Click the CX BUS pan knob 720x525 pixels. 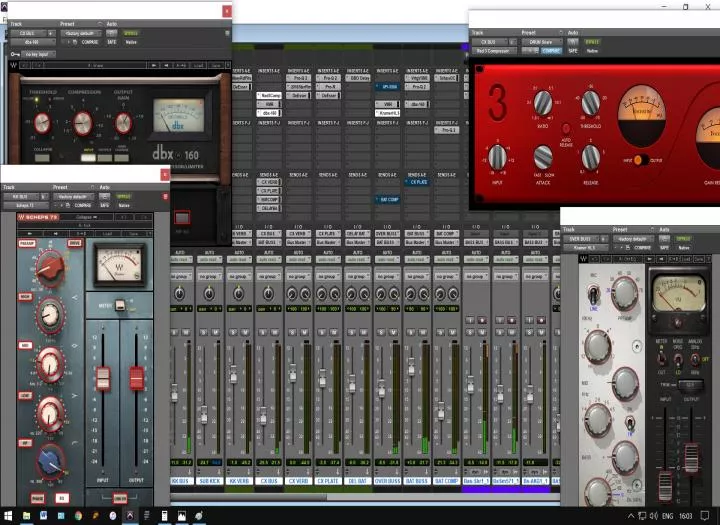pos(268,293)
